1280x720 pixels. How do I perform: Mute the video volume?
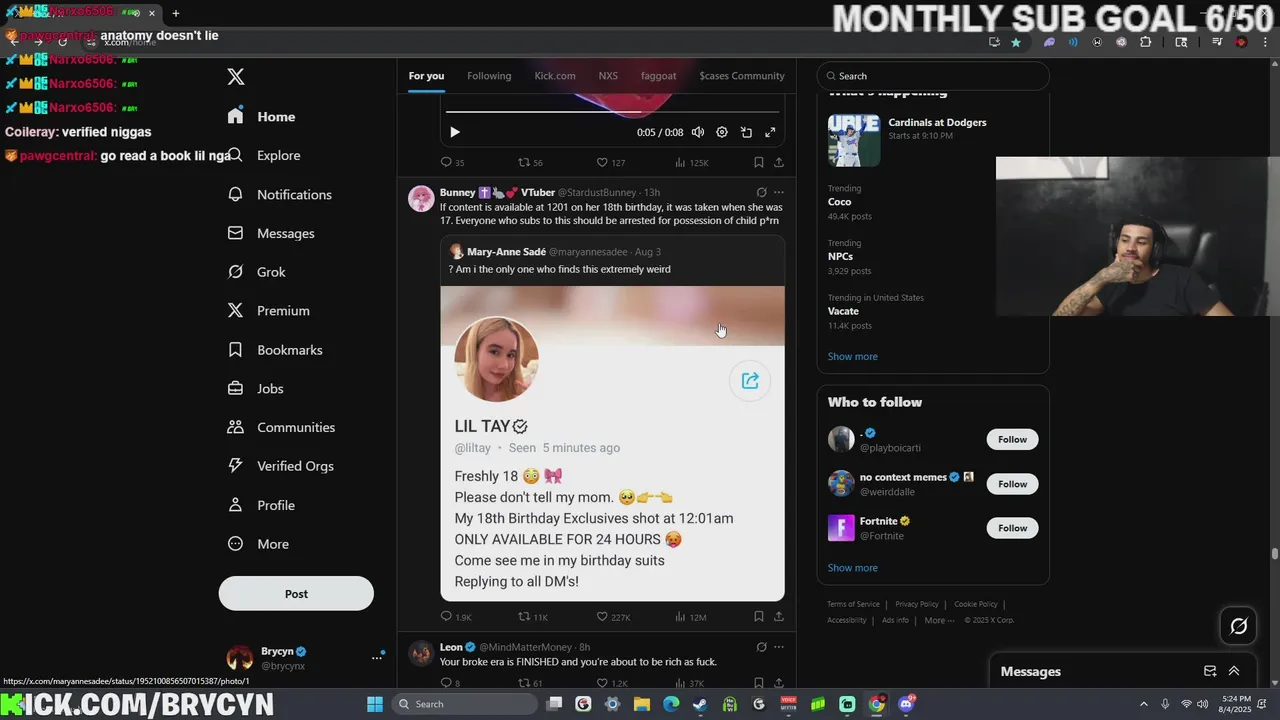698,132
